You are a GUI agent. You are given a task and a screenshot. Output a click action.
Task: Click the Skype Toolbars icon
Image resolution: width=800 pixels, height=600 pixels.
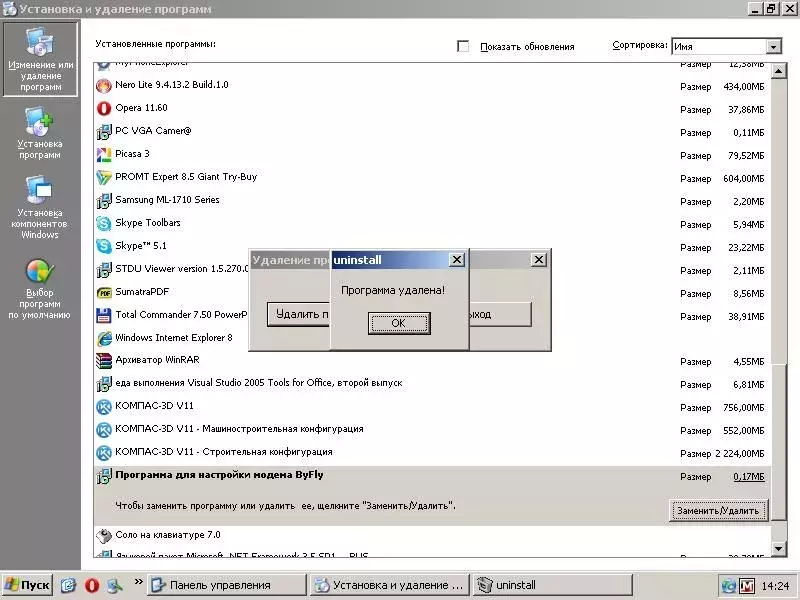tap(104, 223)
